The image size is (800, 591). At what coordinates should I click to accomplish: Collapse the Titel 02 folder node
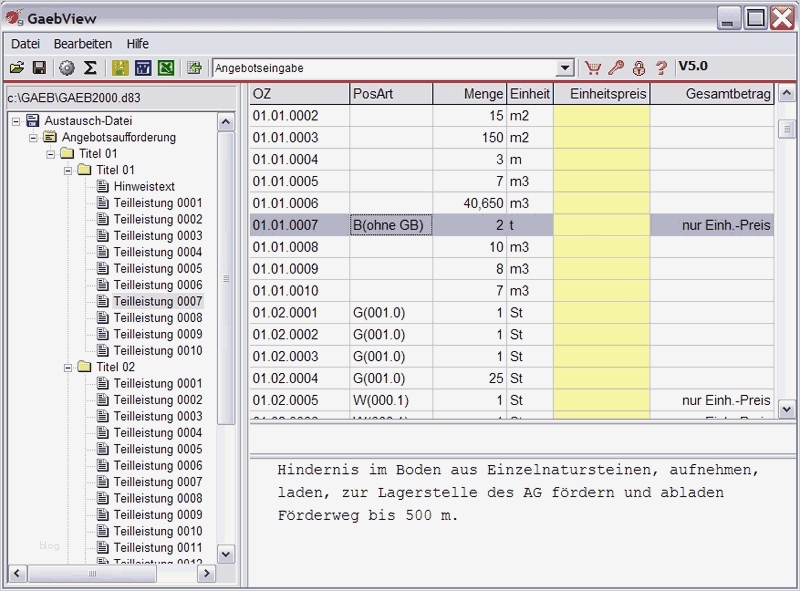pos(68,367)
